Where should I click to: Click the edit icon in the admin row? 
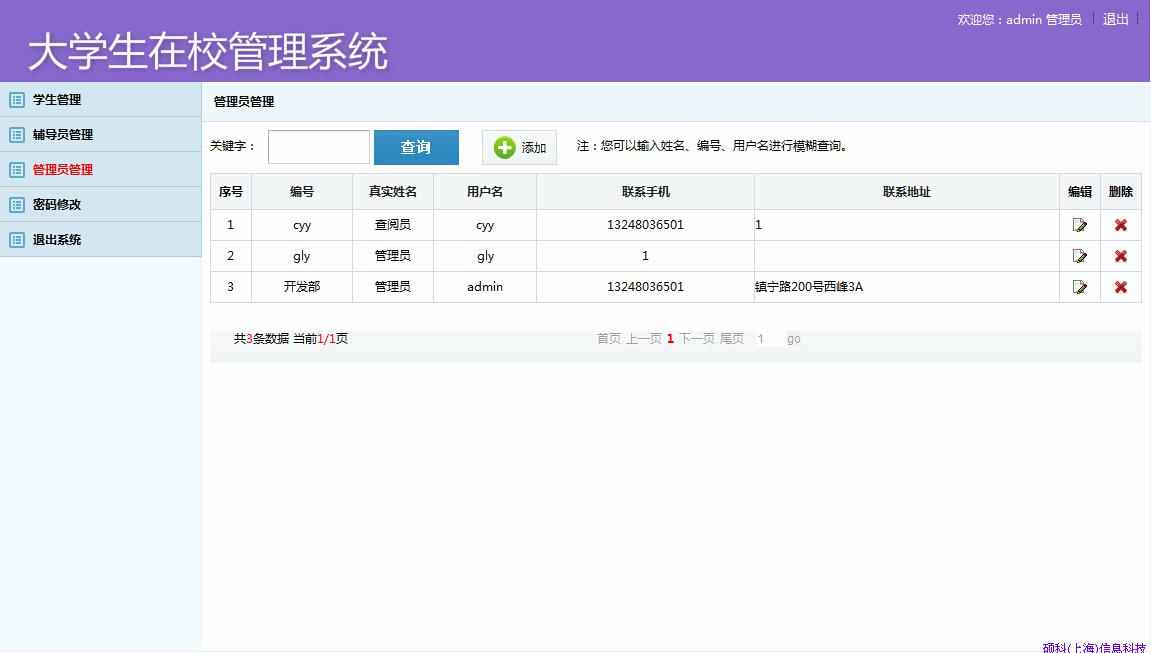[1079, 287]
